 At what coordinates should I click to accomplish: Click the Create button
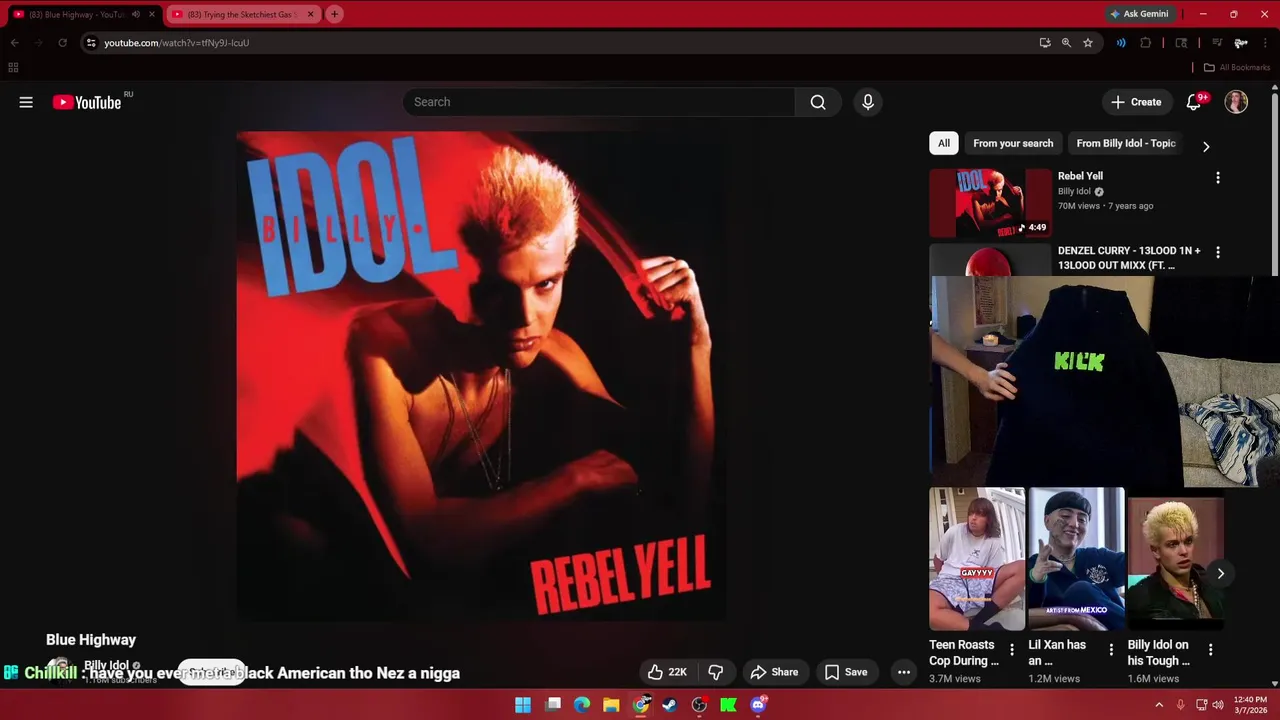tap(1136, 102)
